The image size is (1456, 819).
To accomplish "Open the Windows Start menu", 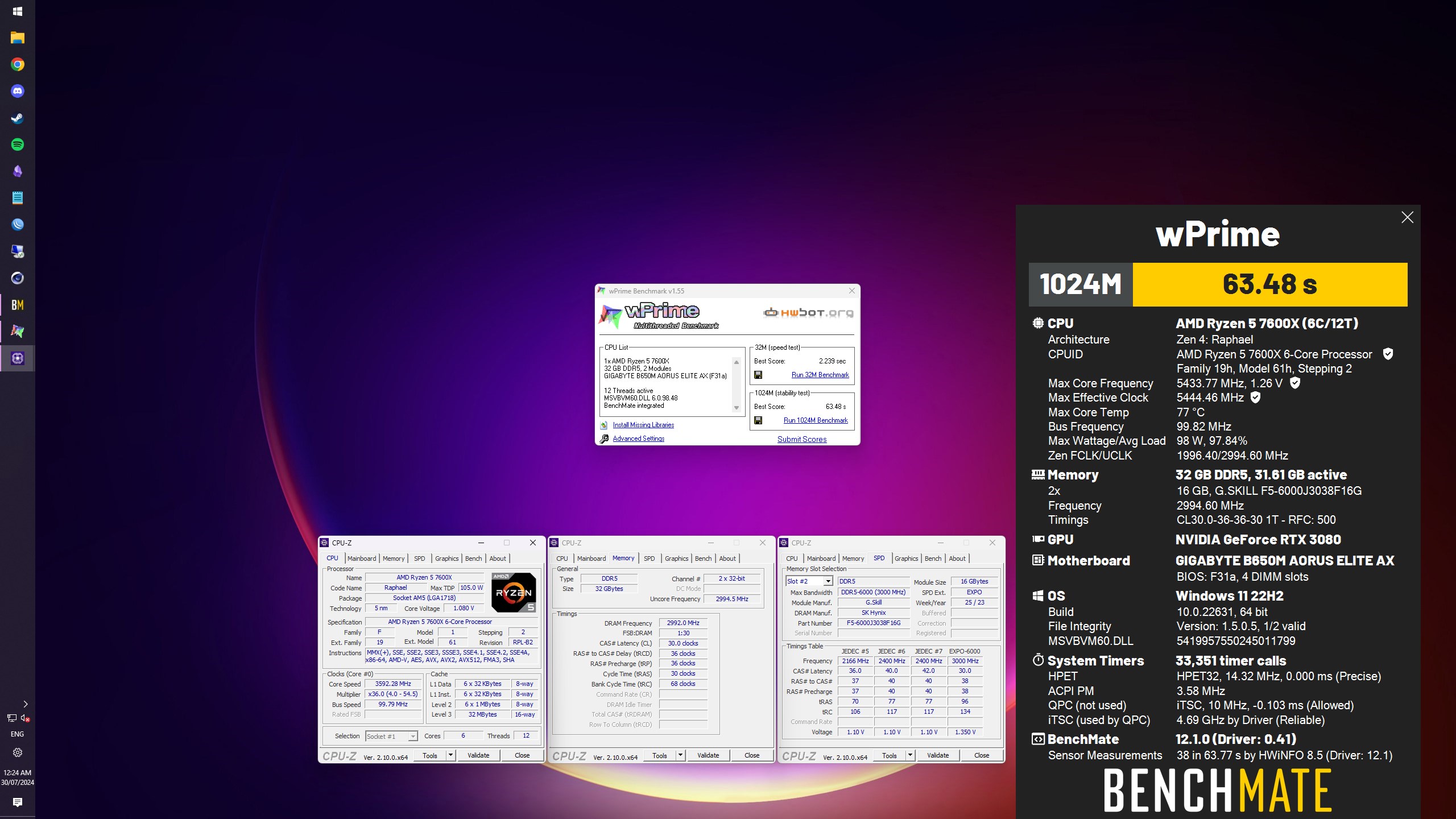I will click(x=17, y=11).
